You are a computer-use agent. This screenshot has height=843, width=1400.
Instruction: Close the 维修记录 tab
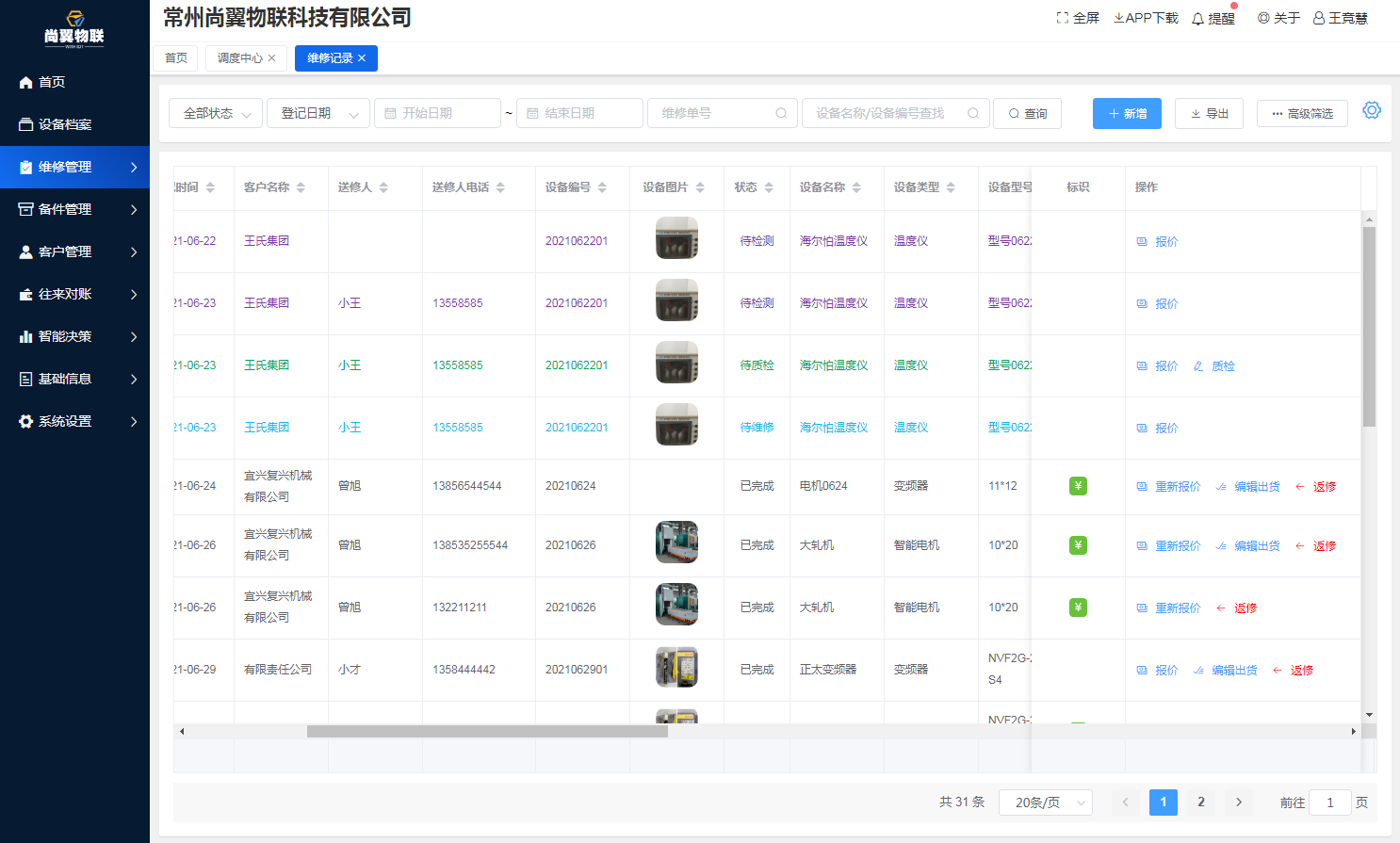pyautogui.click(x=362, y=58)
